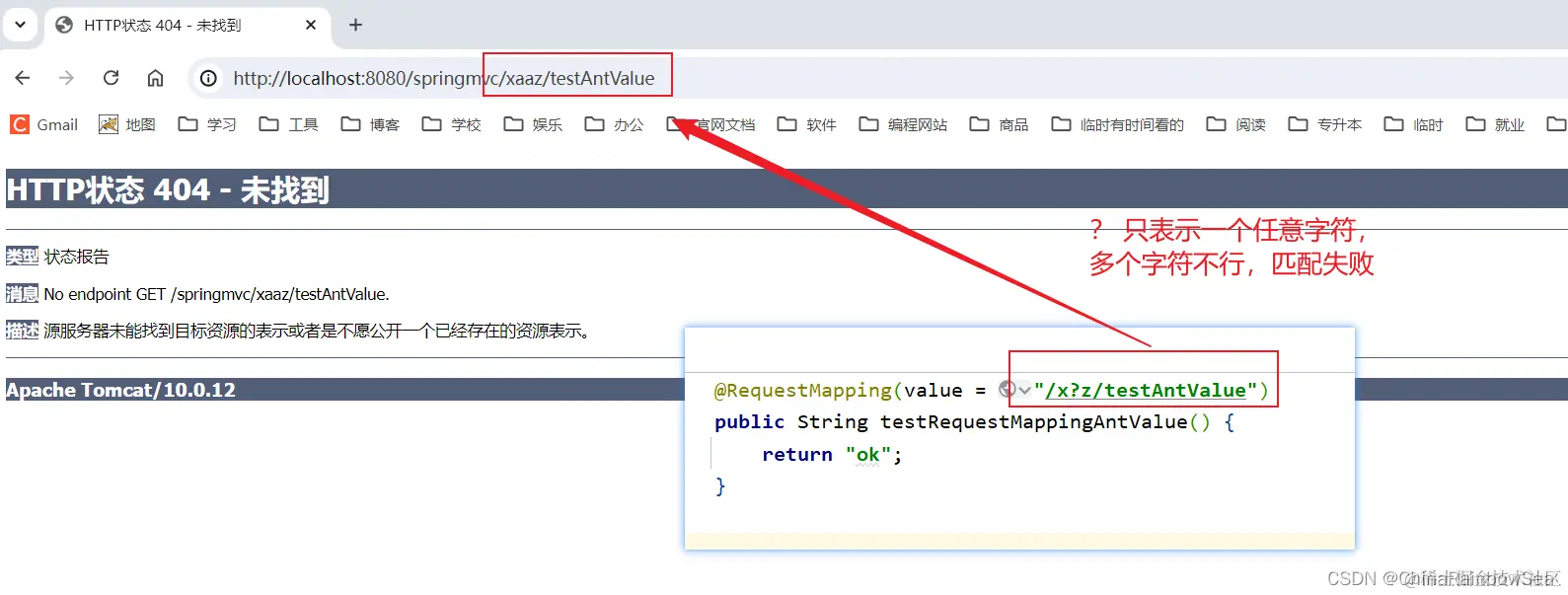Open the 编程网站 bookmark folder

pos(903,124)
